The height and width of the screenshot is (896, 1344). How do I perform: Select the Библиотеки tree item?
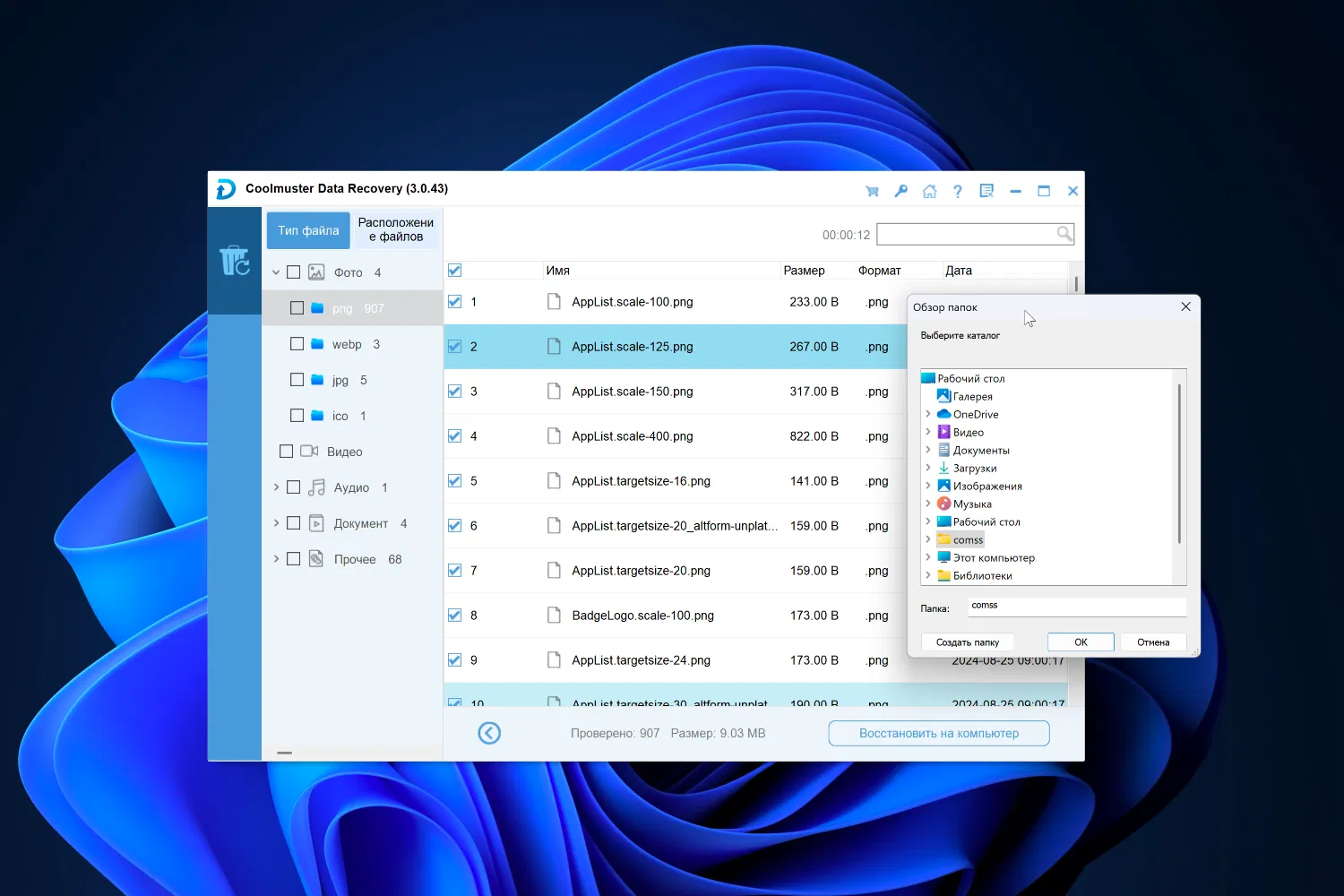click(982, 575)
